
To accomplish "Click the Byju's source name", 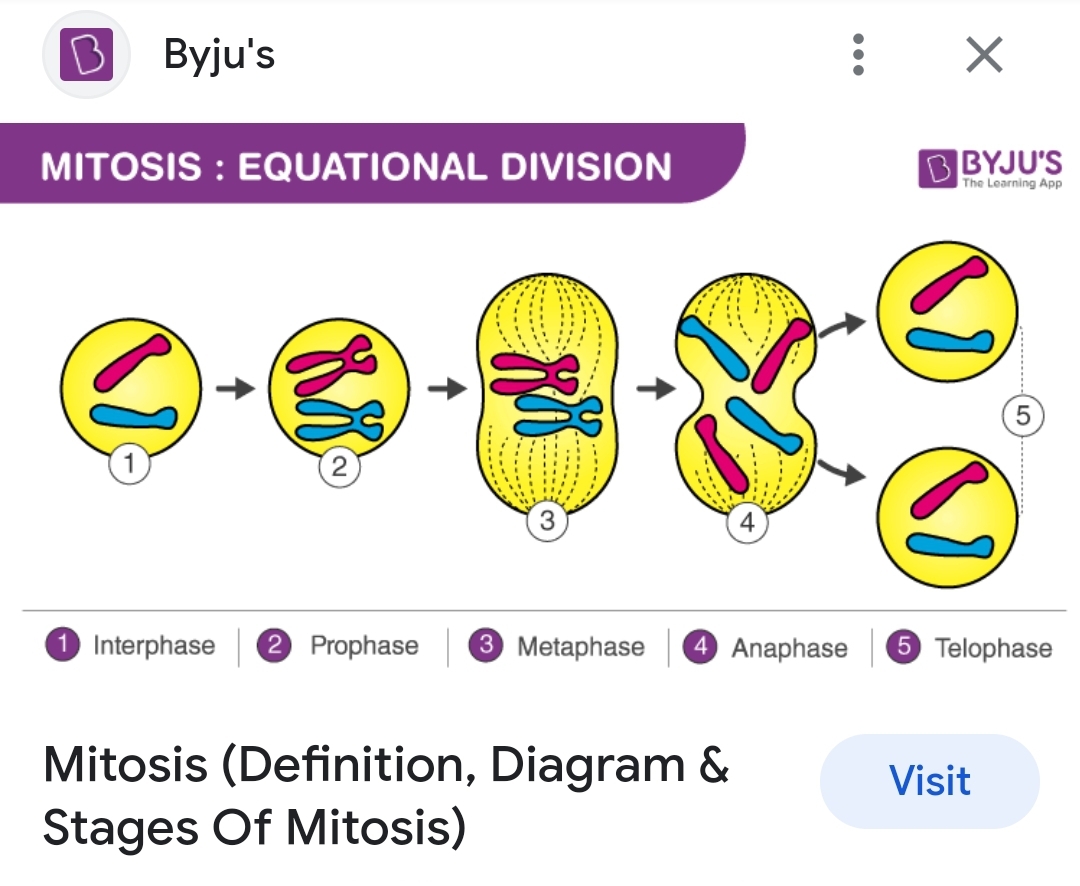I will click(219, 55).
